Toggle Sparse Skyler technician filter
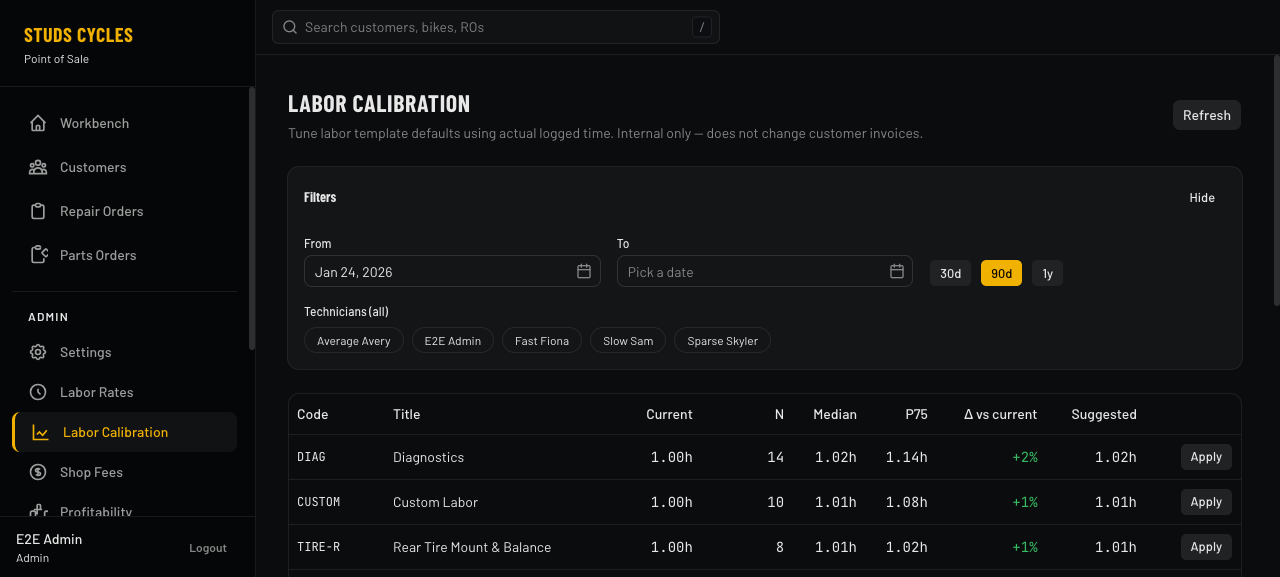1280x577 pixels. [723, 341]
